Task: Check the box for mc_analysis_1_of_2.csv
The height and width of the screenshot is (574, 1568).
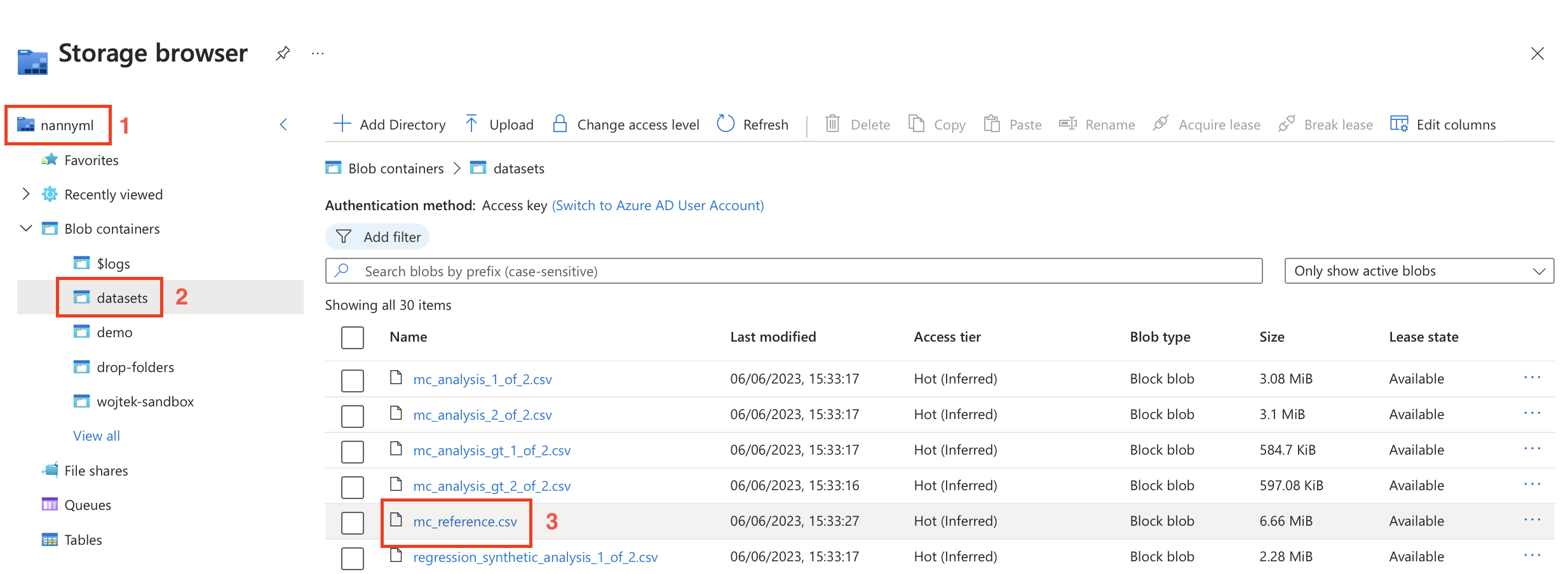Action: 353,380
